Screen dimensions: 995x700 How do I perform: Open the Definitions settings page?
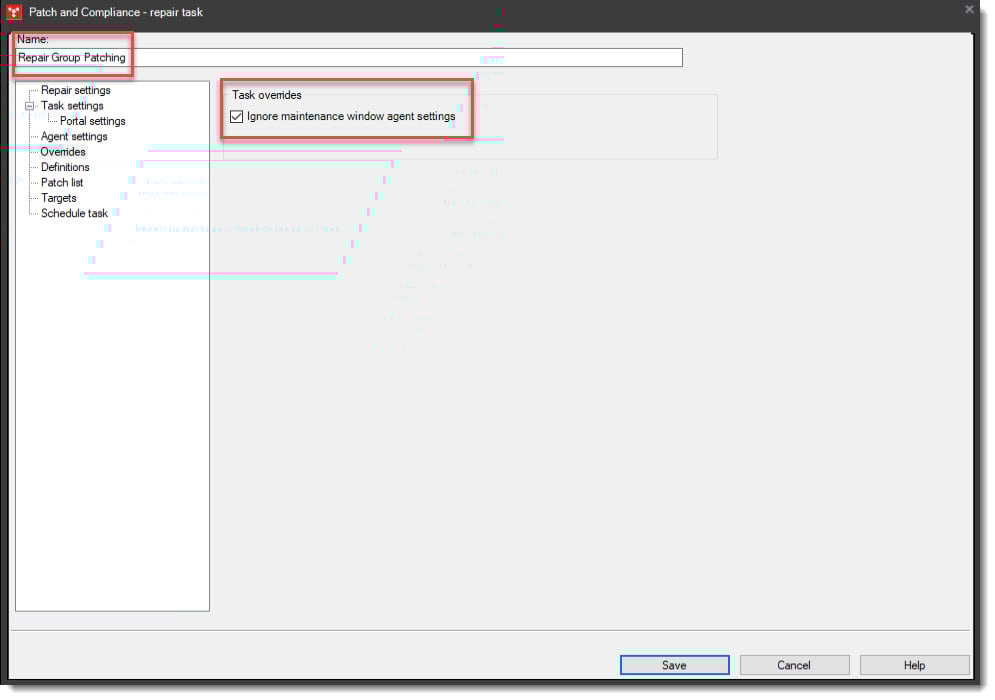pyautogui.click(x=64, y=166)
